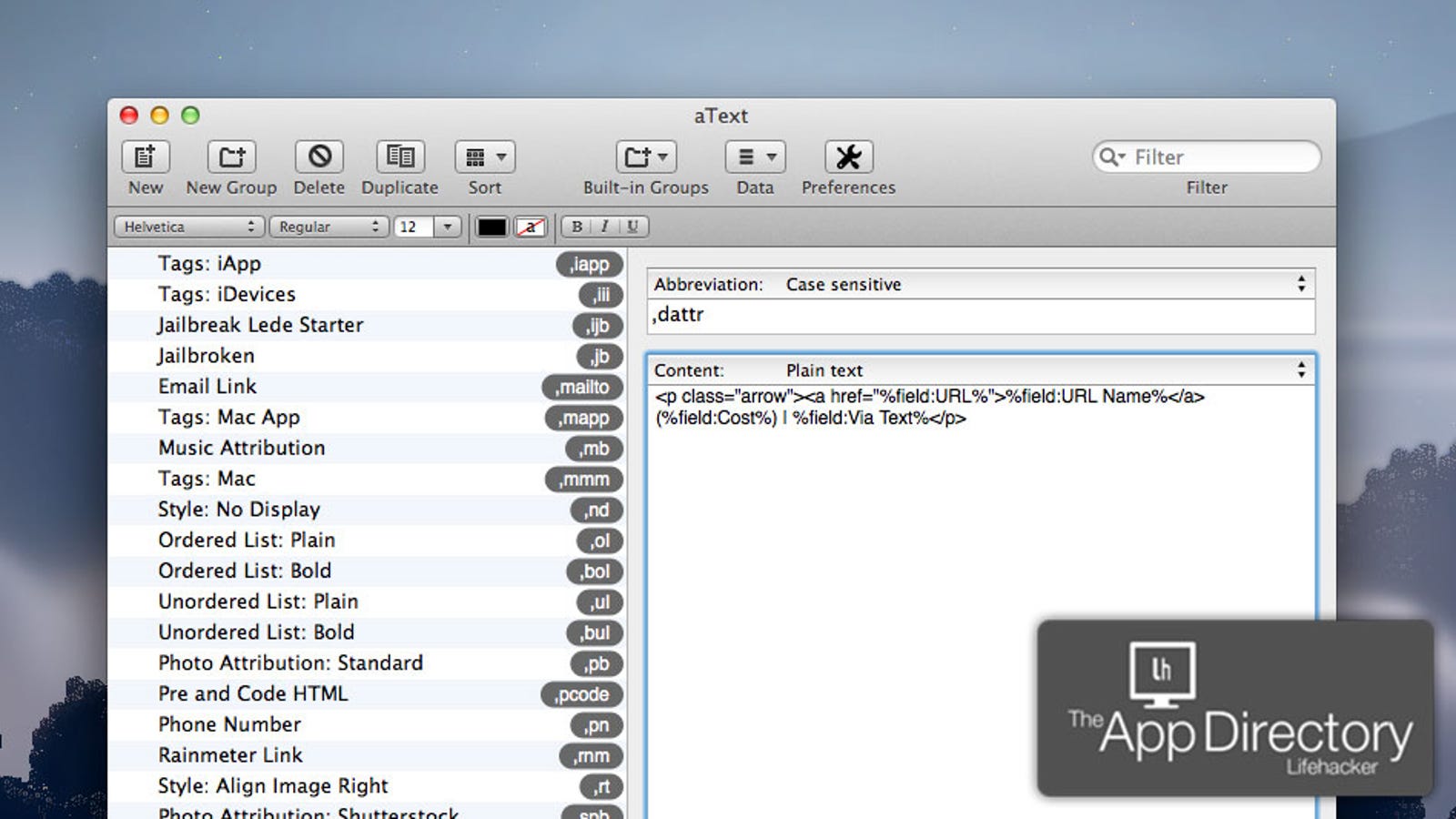The width and height of the screenshot is (1456, 819).
Task: Select the Tags: iDevices snippet
Action: tap(367, 295)
